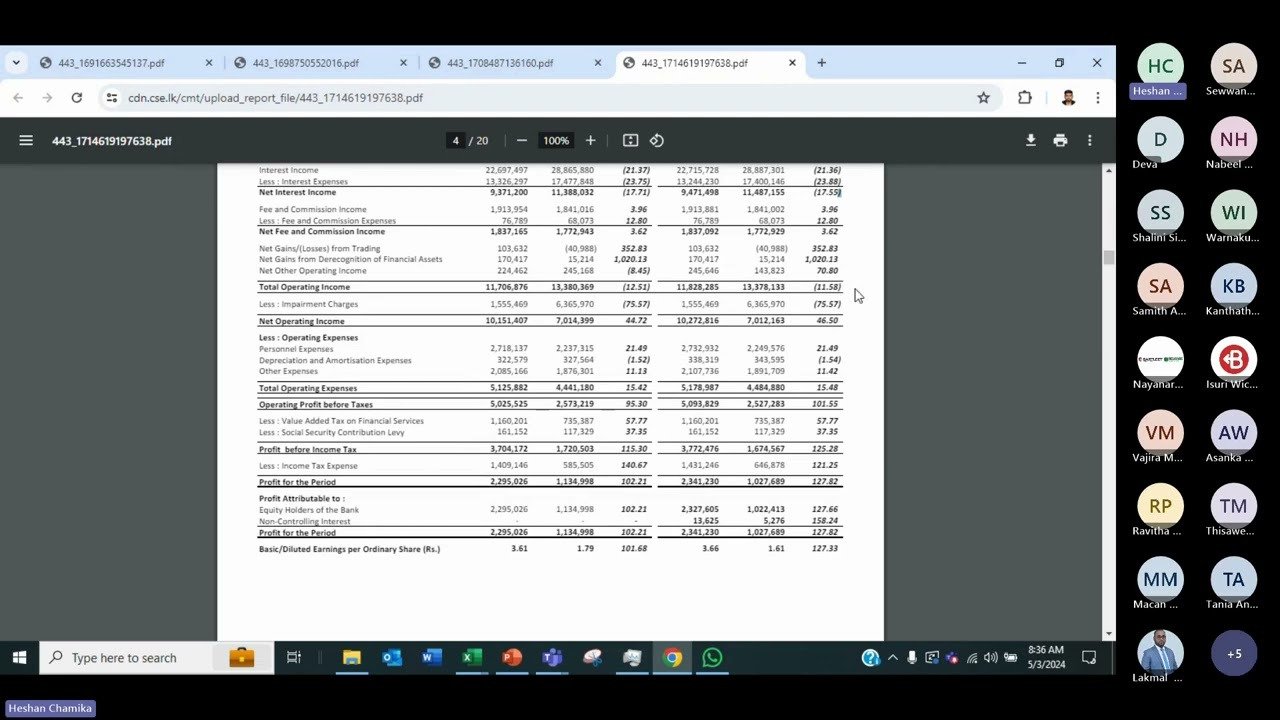Bookmark this page with the star
Viewport: 1280px width, 720px height.
983,97
